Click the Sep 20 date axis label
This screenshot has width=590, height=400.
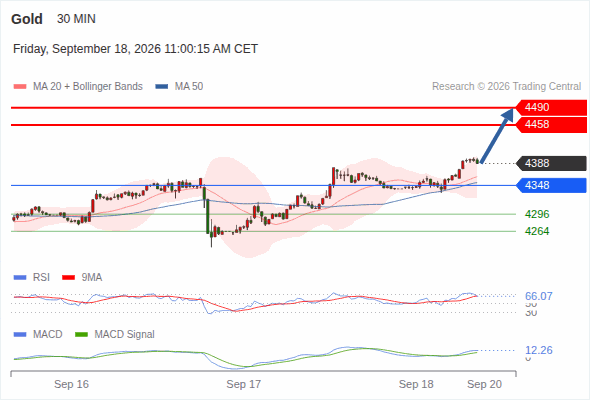coord(484,384)
